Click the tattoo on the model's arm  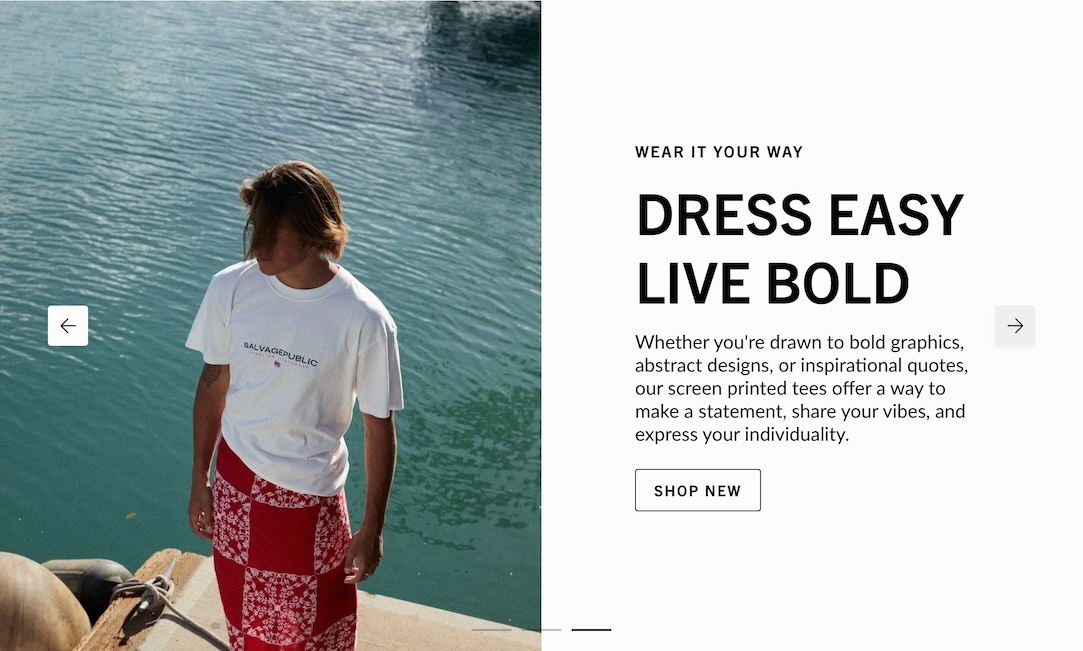pos(211,375)
